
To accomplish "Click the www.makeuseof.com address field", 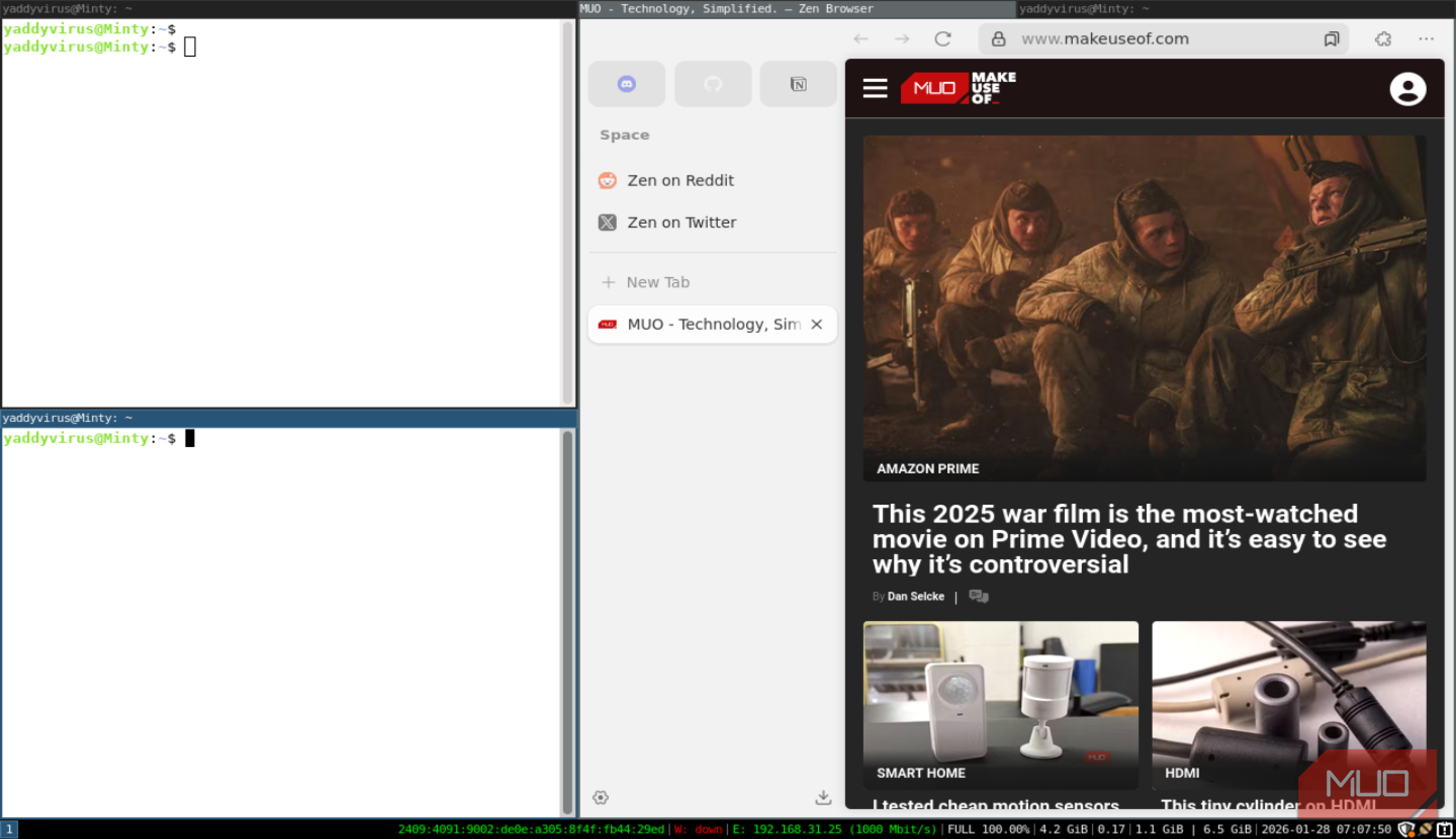I will click(x=1162, y=38).
